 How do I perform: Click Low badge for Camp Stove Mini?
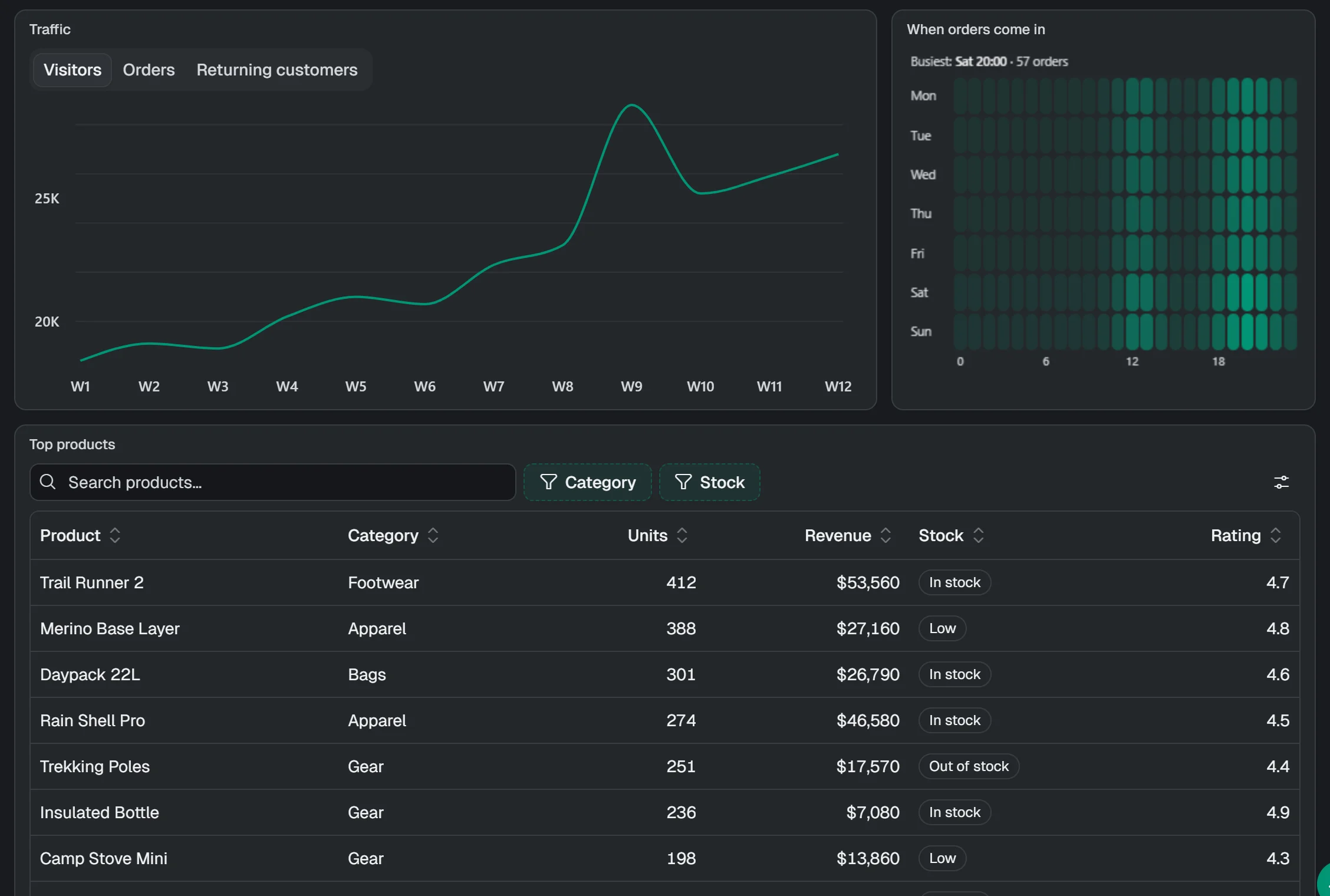942,858
